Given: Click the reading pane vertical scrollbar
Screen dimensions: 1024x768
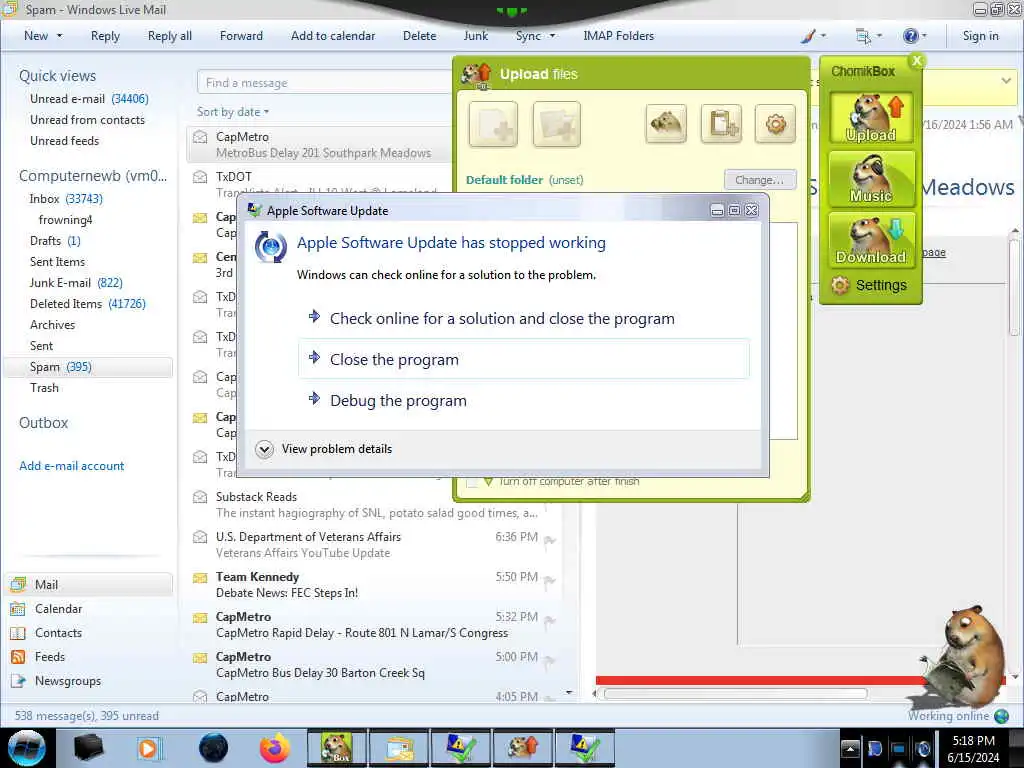Looking at the screenshot, I should pos(1015,287).
